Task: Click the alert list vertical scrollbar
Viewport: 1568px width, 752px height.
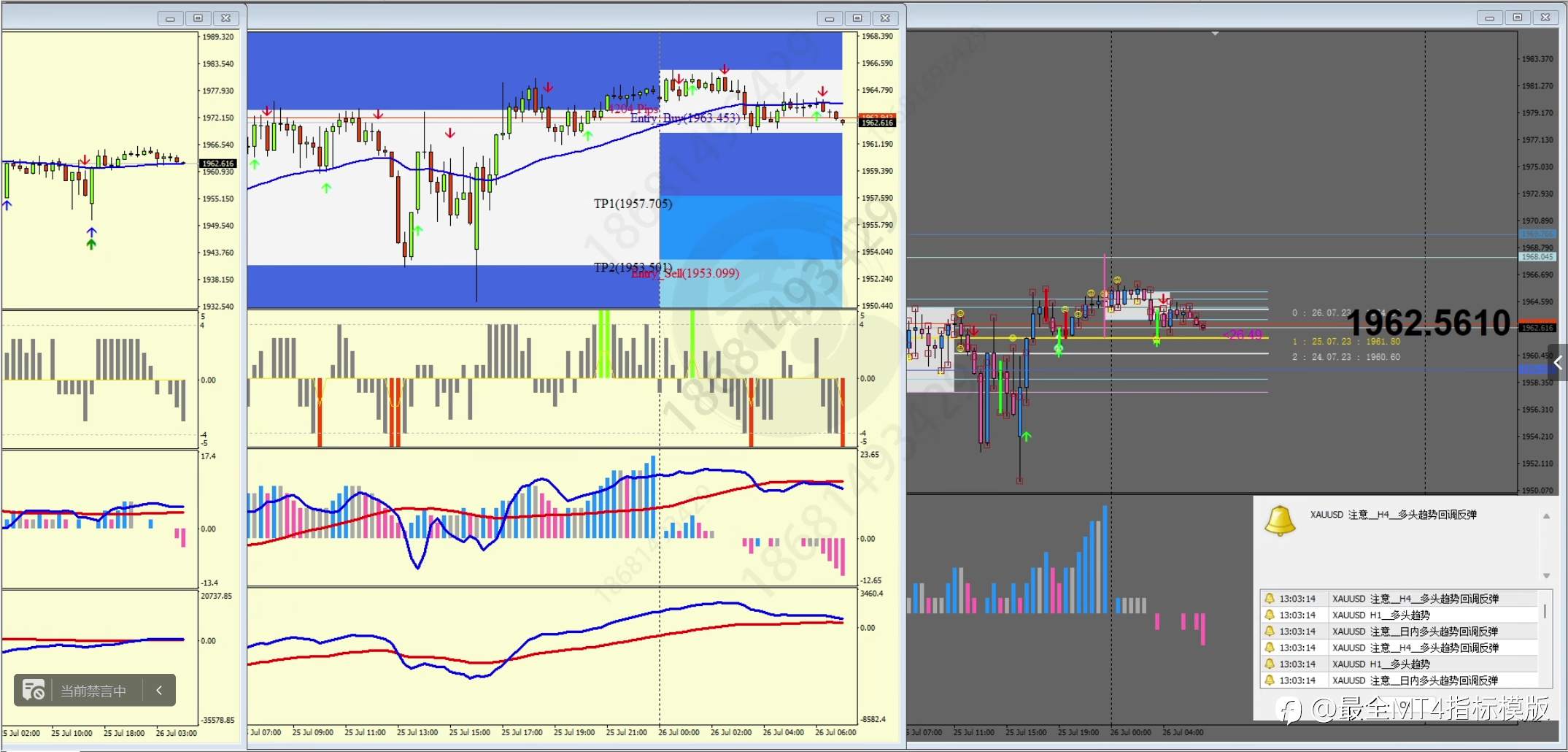Action: (1545, 612)
